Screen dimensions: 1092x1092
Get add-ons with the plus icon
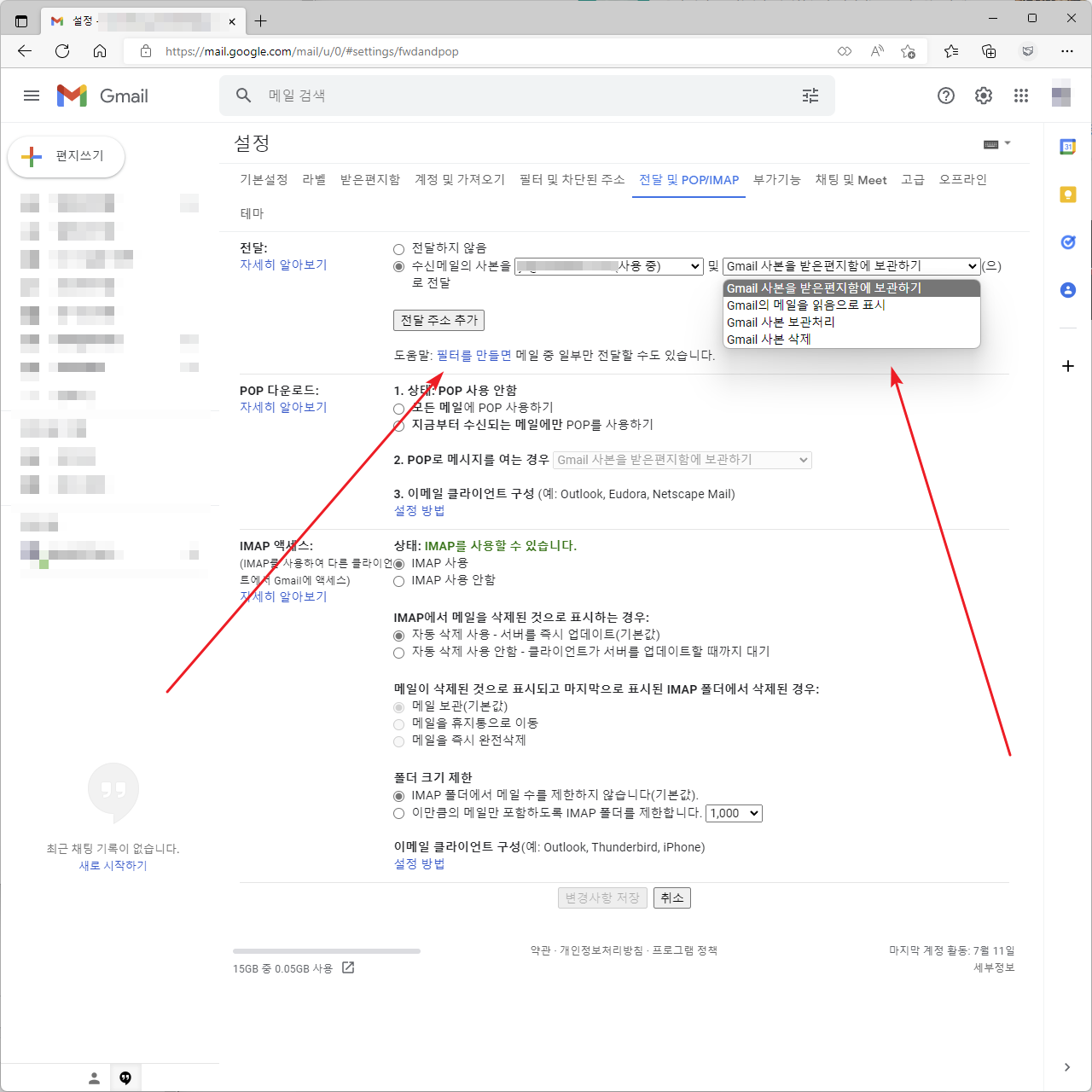tap(1068, 366)
